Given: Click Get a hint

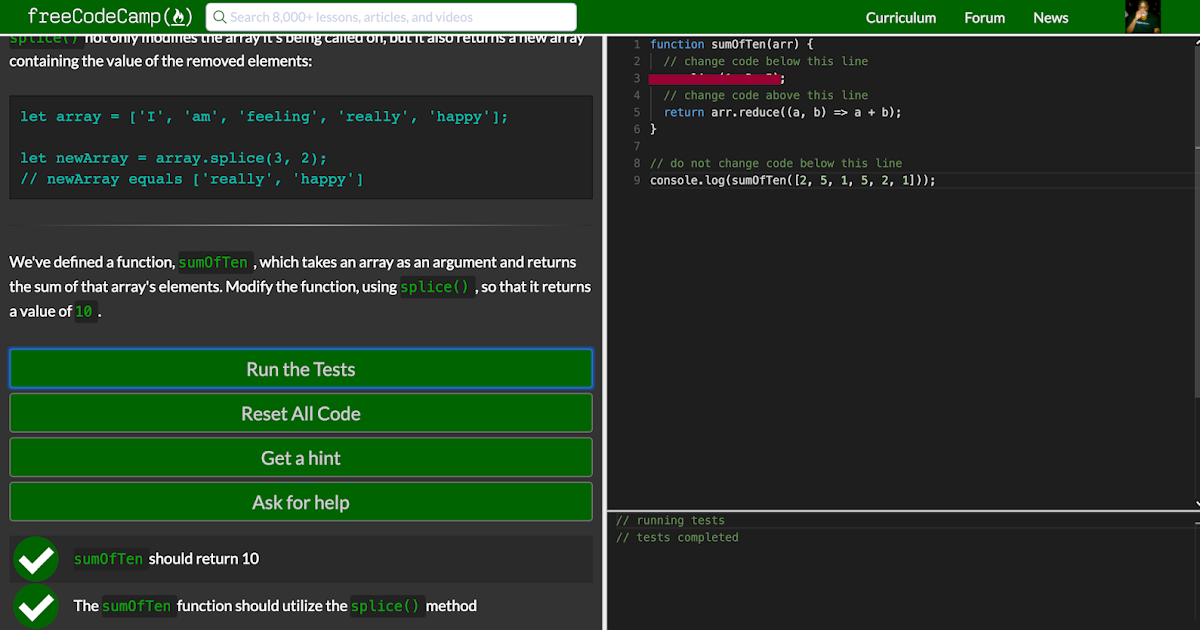Looking at the screenshot, I should (300, 457).
